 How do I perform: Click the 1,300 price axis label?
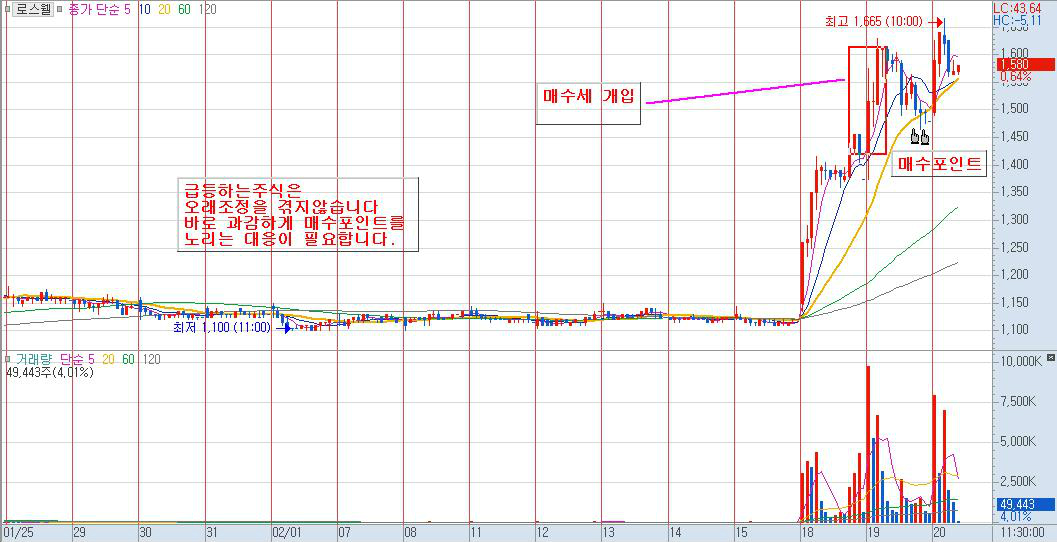point(1014,219)
